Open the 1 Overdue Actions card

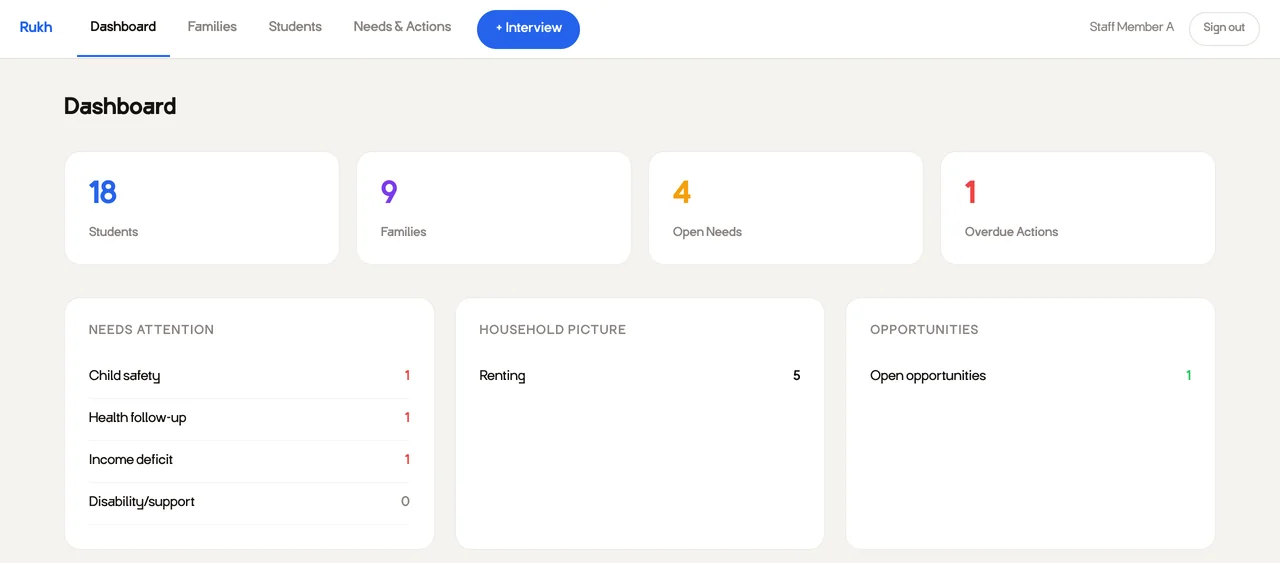click(1078, 208)
